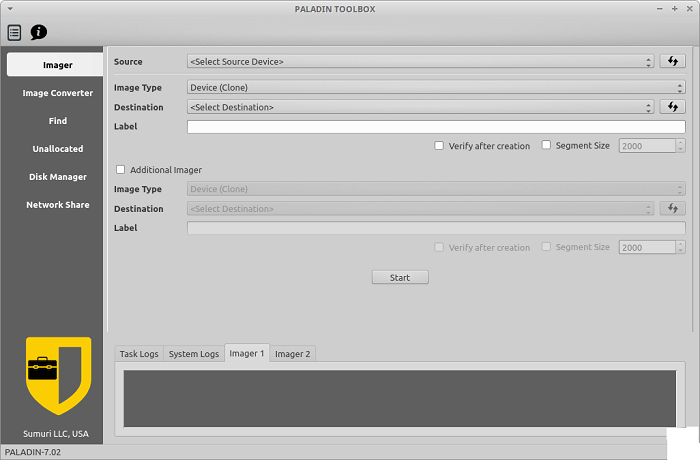Viewport: 700px width, 460px height.
Task: Open the first Select Destination dropdown
Action: coord(420,107)
